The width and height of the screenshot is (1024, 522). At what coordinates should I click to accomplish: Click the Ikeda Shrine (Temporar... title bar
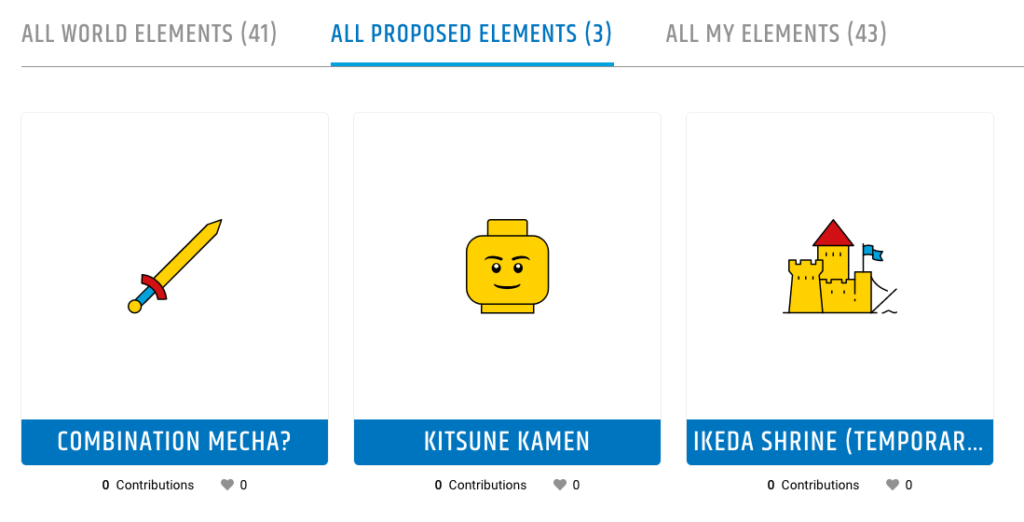point(840,442)
